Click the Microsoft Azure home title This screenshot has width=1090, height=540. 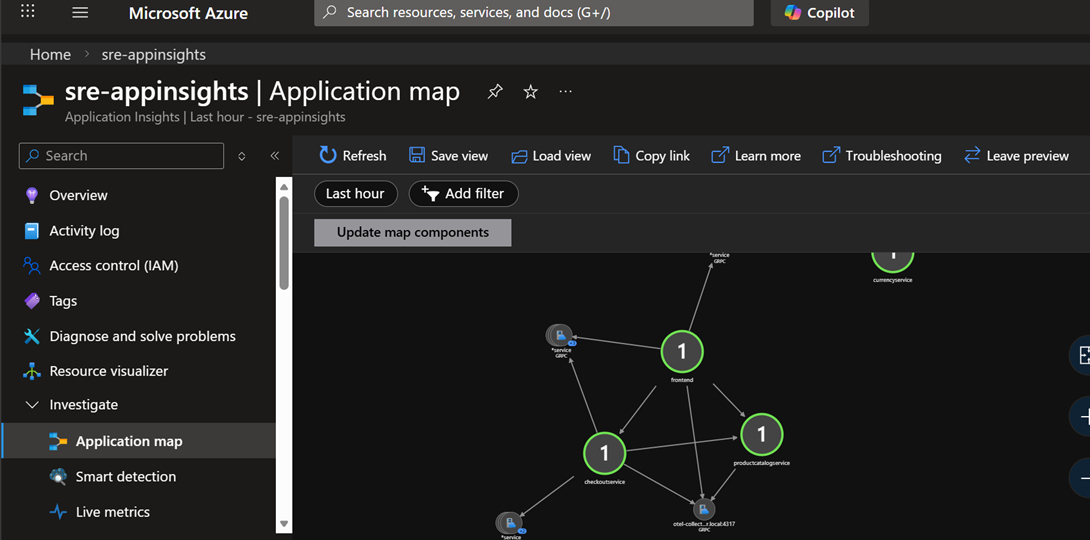(188, 13)
